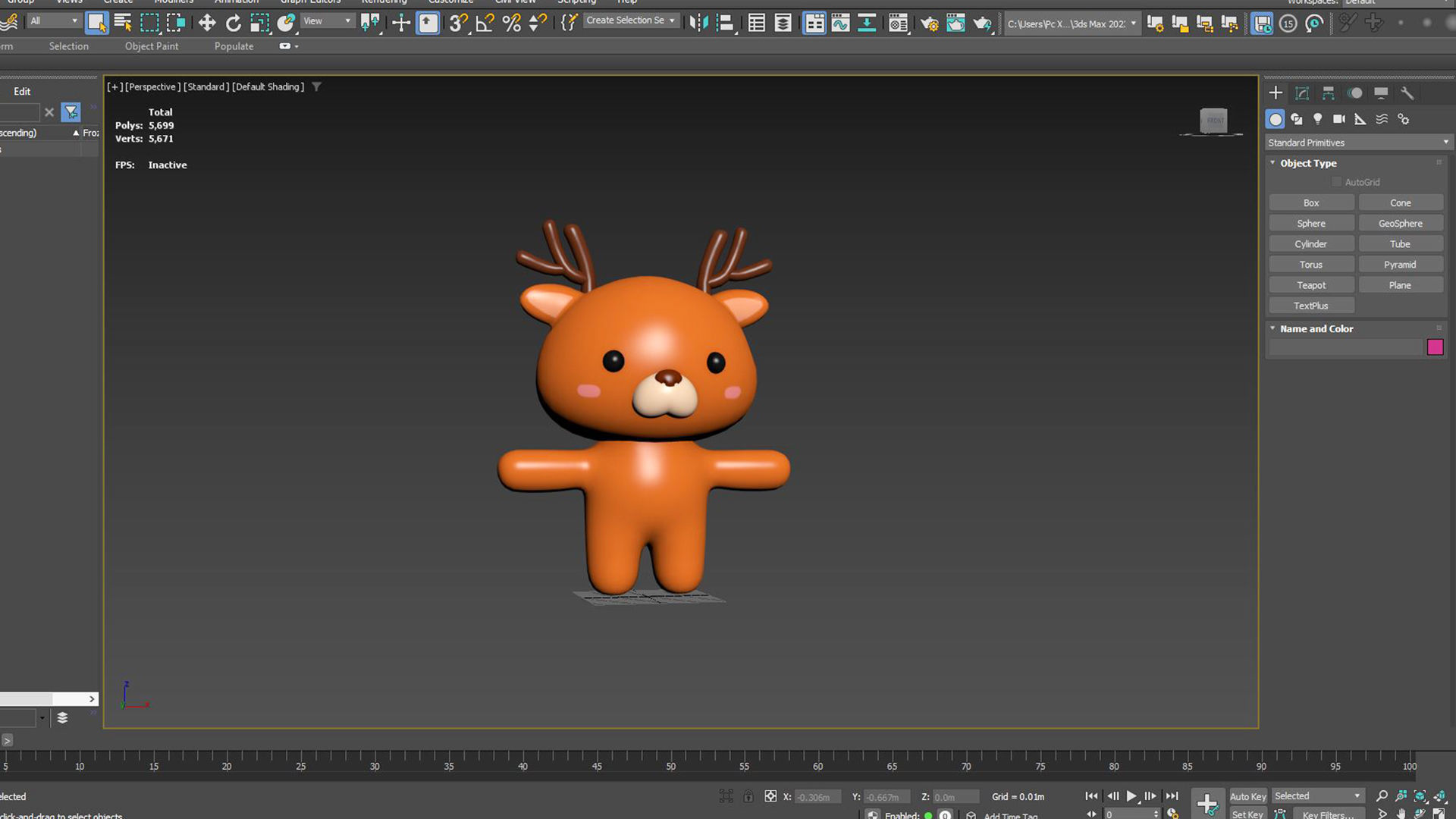This screenshot has width=1456, height=819.
Task: Open the Utilities wrench panel tab
Action: 1407,93
